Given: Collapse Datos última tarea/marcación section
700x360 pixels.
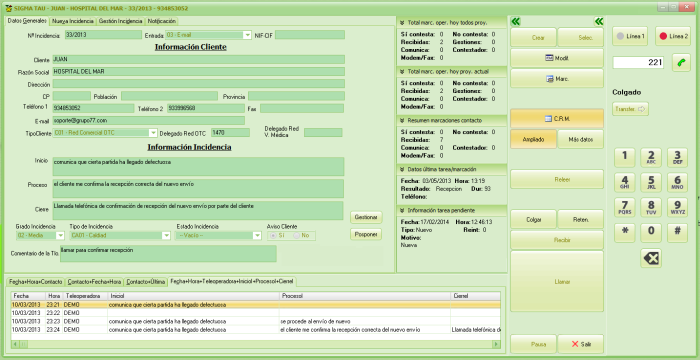Looking at the screenshot, I should 402,170.
